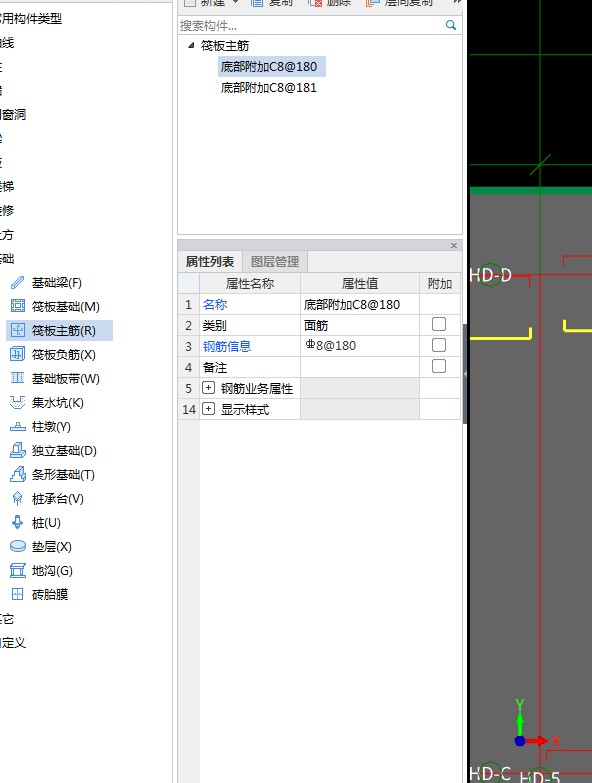The image size is (592, 783).
Task: Select the 独立基础(D) isolated footing icon
Action: pos(17,450)
